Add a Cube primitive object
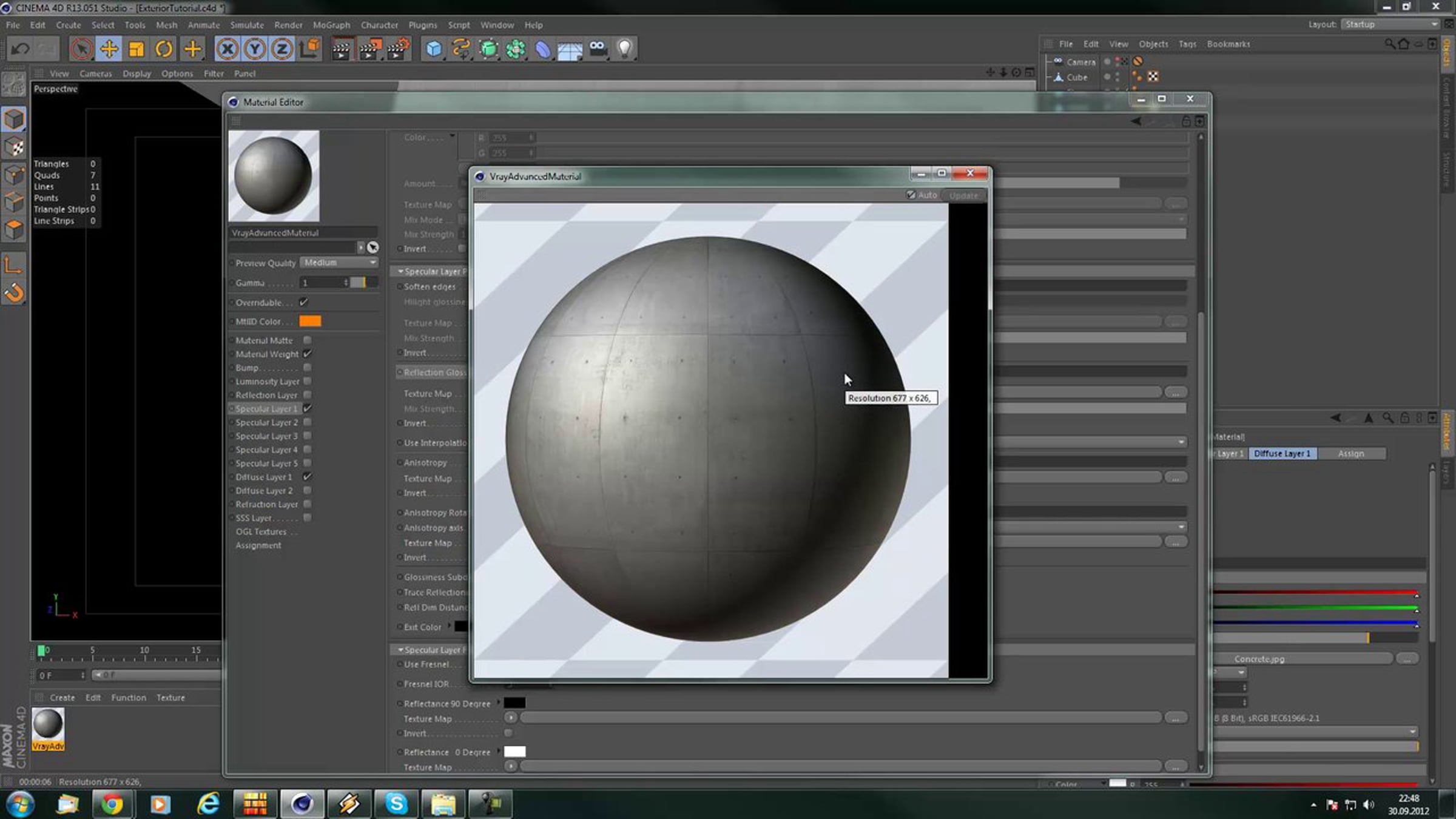This screenshot has height=819, width=1456. click(434, 49)
